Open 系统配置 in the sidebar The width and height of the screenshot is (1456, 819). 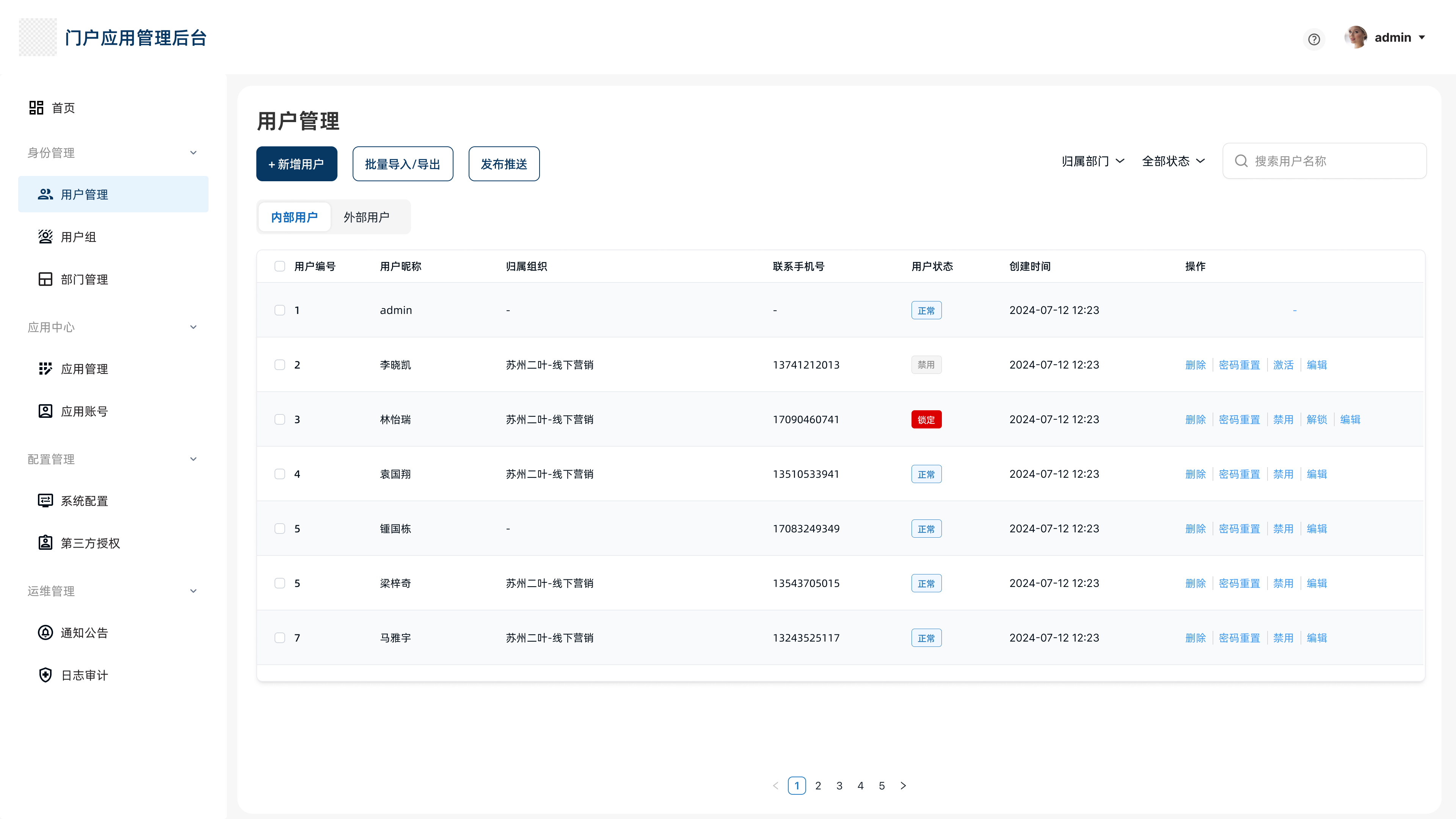84,501
